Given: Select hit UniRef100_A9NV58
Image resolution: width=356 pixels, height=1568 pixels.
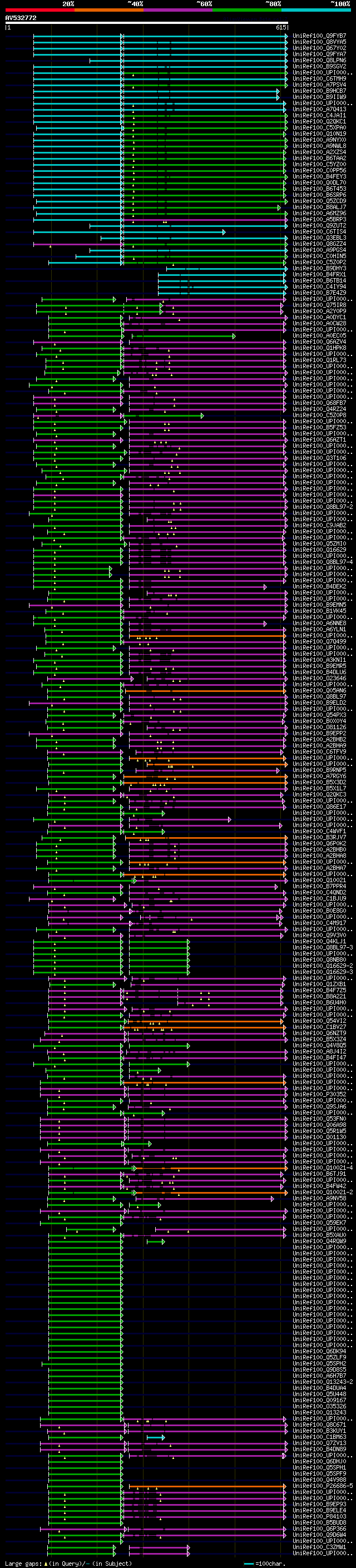Looking at the screenshot, I should click(x=319, y=1199).
